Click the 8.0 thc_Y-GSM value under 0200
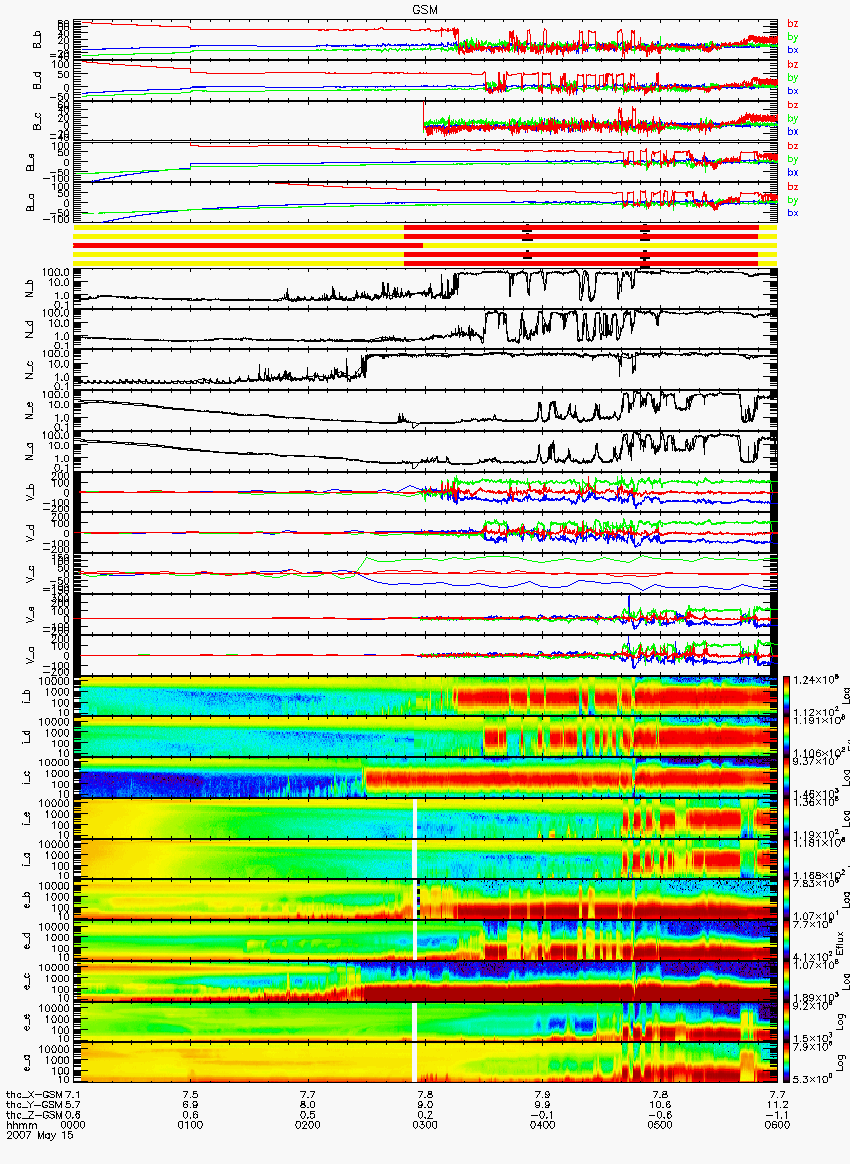The width and height of the screenshot is (850, 1164). tap(307, 1105)
